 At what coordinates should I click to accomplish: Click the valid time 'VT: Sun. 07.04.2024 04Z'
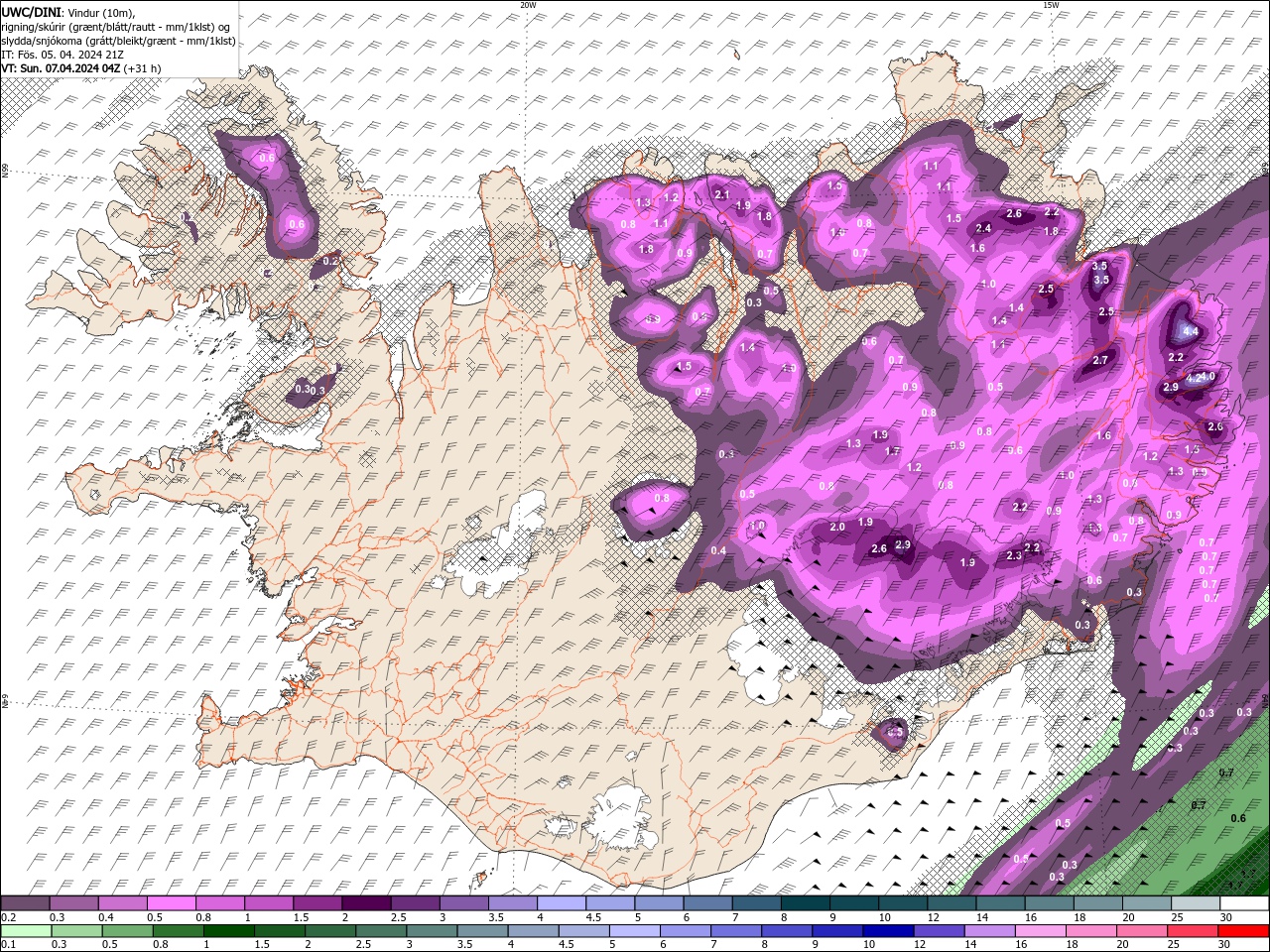[61, 68]
